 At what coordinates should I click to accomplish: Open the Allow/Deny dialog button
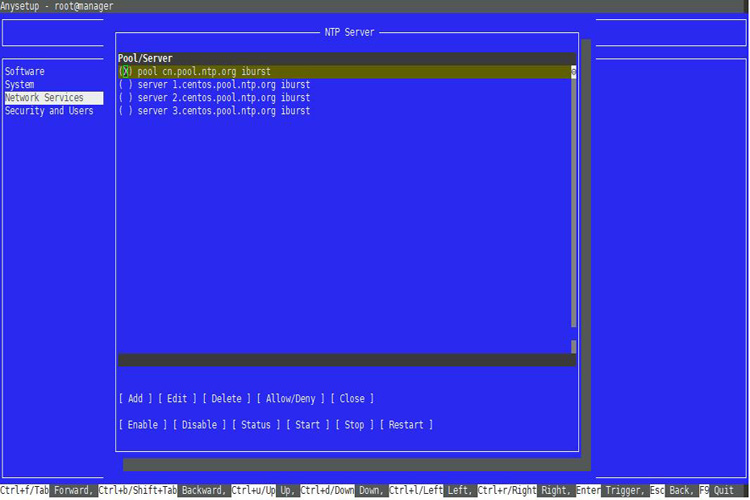tap(290, 398)
